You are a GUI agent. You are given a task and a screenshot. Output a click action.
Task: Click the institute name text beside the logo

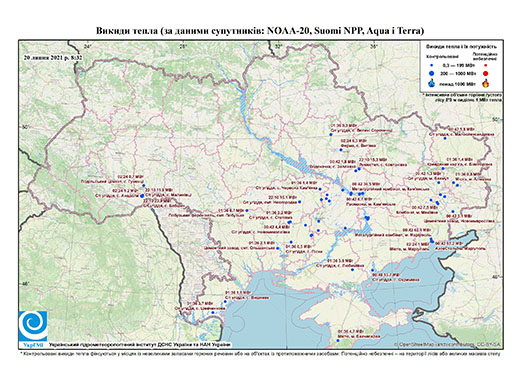tap(140, 344)
